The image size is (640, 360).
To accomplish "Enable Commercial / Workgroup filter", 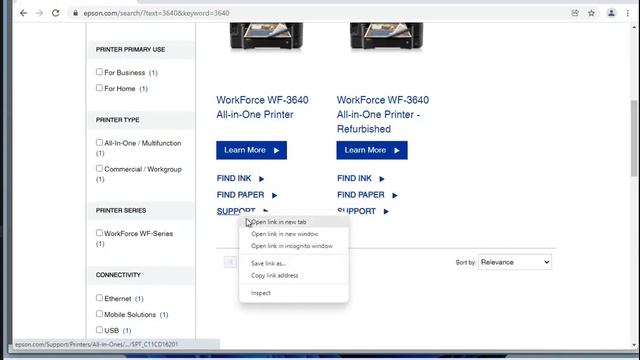I will click(x=99, y=168).
